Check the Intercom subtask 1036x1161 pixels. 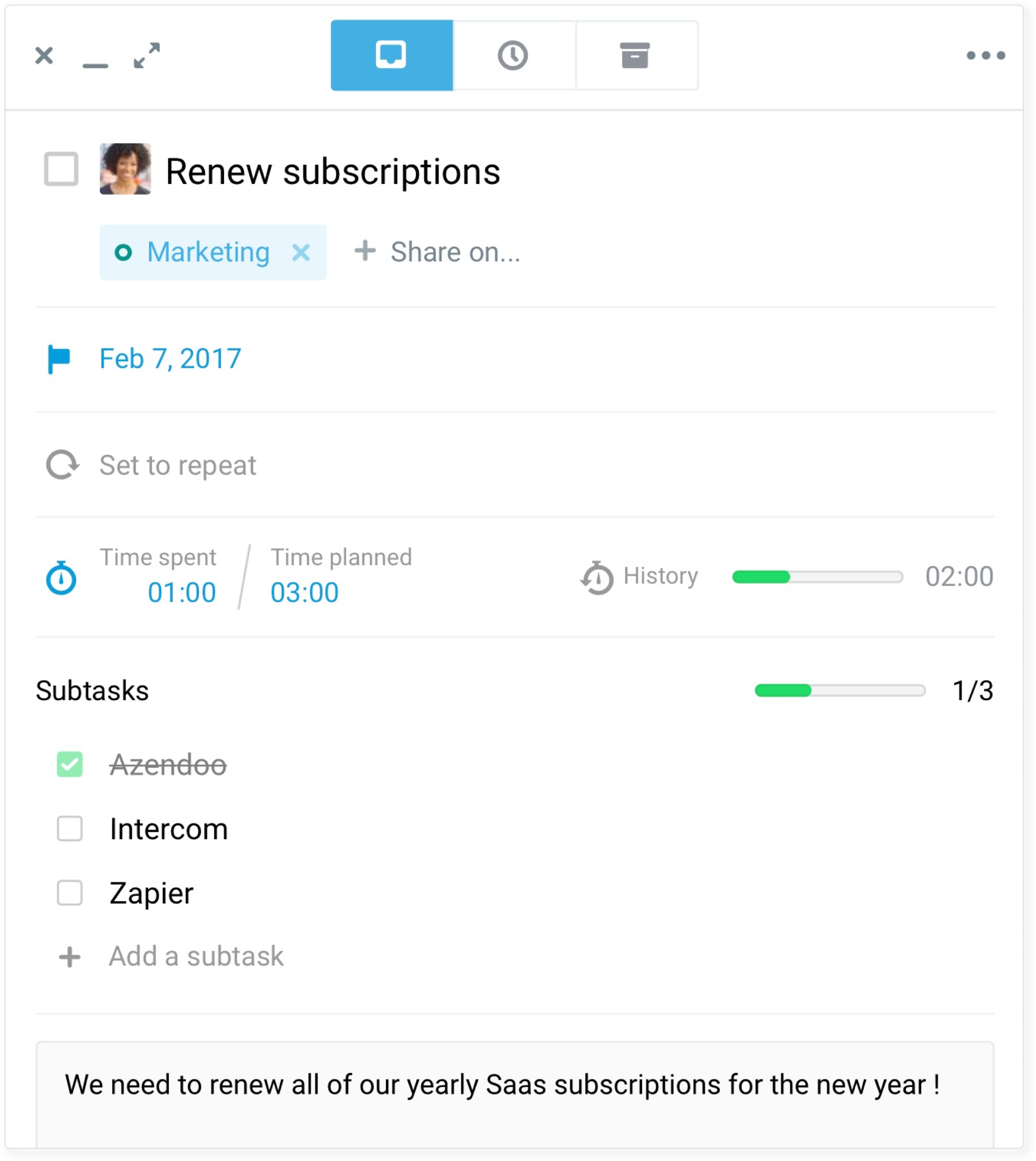70,829
